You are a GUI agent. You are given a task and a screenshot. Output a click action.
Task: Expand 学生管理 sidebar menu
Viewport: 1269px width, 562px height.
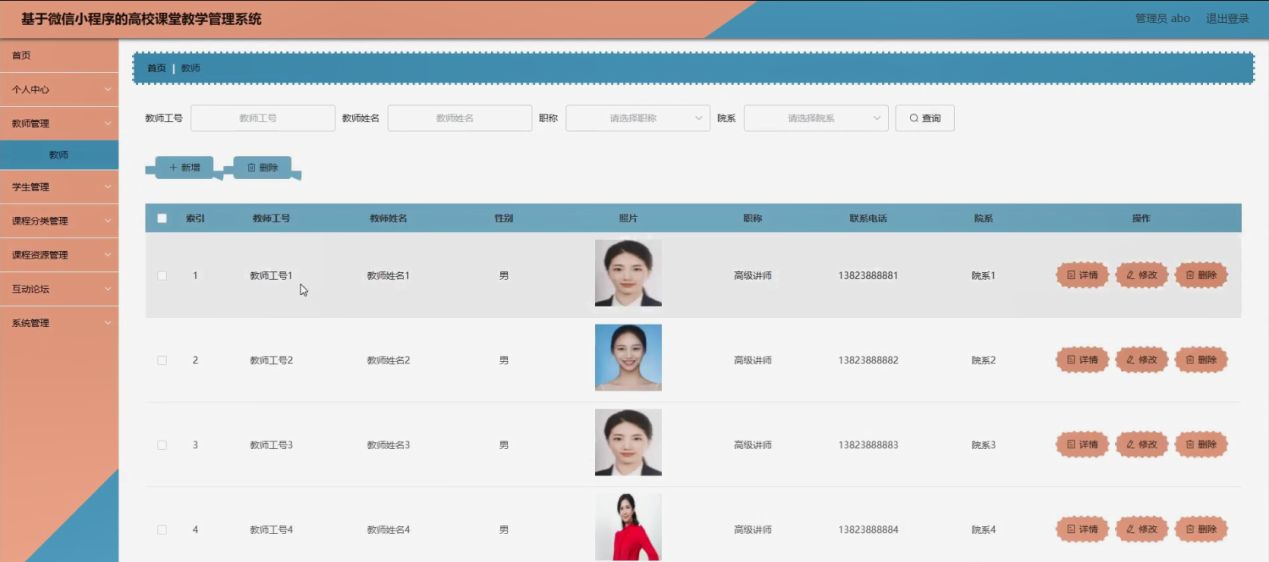click(59, 187)
